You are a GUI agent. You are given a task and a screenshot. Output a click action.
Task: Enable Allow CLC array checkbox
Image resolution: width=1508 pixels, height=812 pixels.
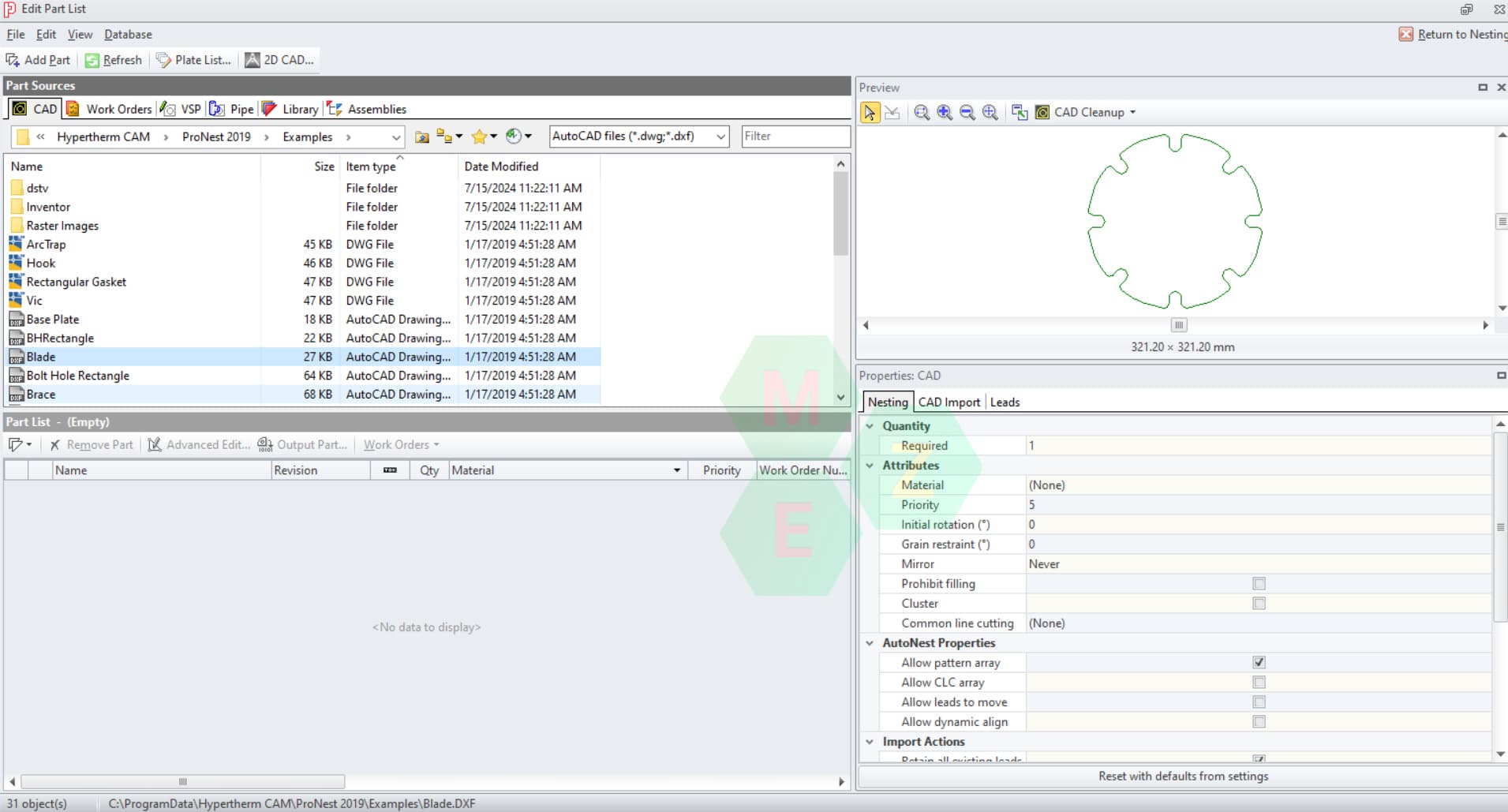pyautogui.click(x=1259, y=683)
